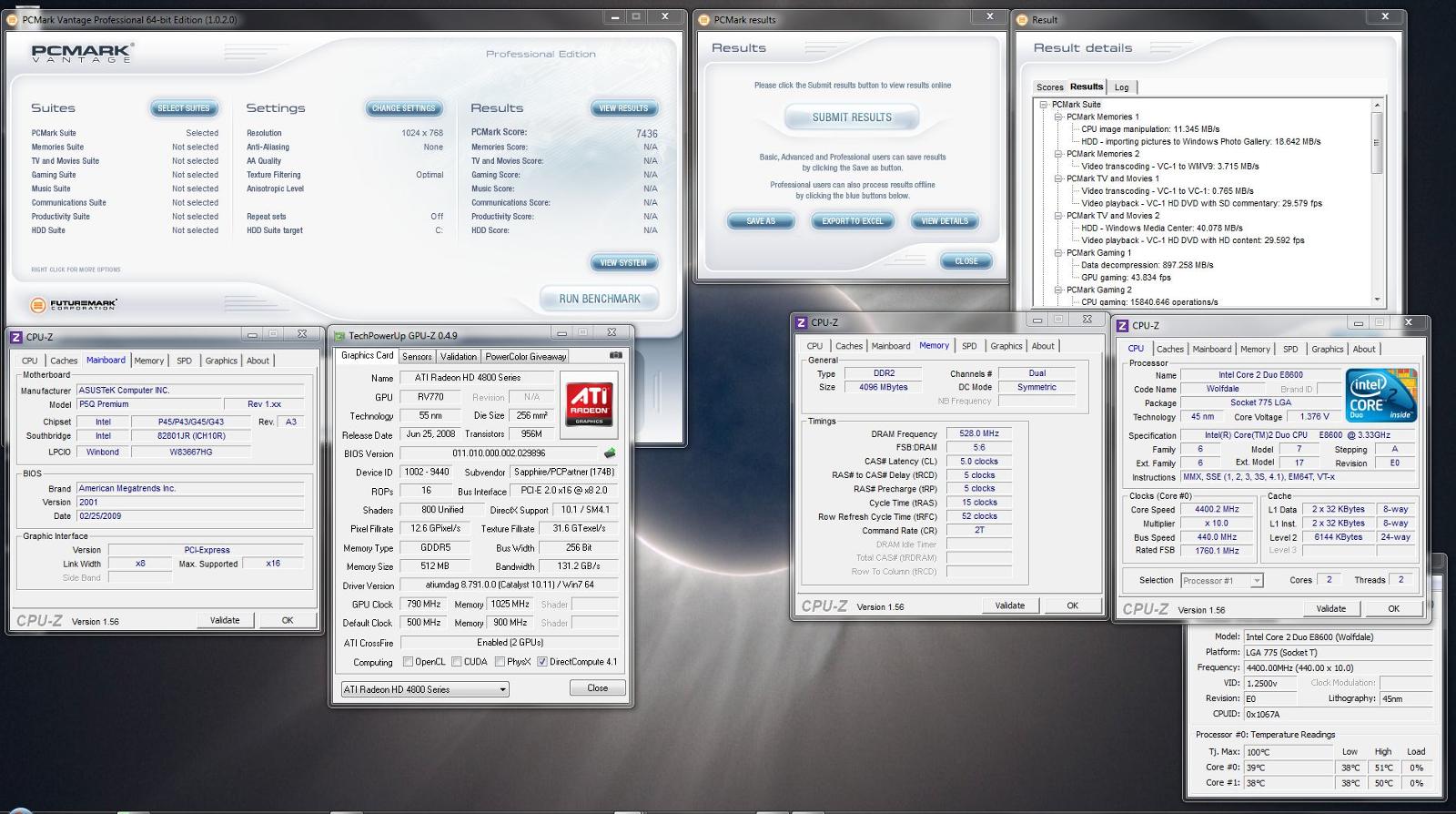
Task: Click the GPU-Z title bar application icon
Action: tap(339, 335)
